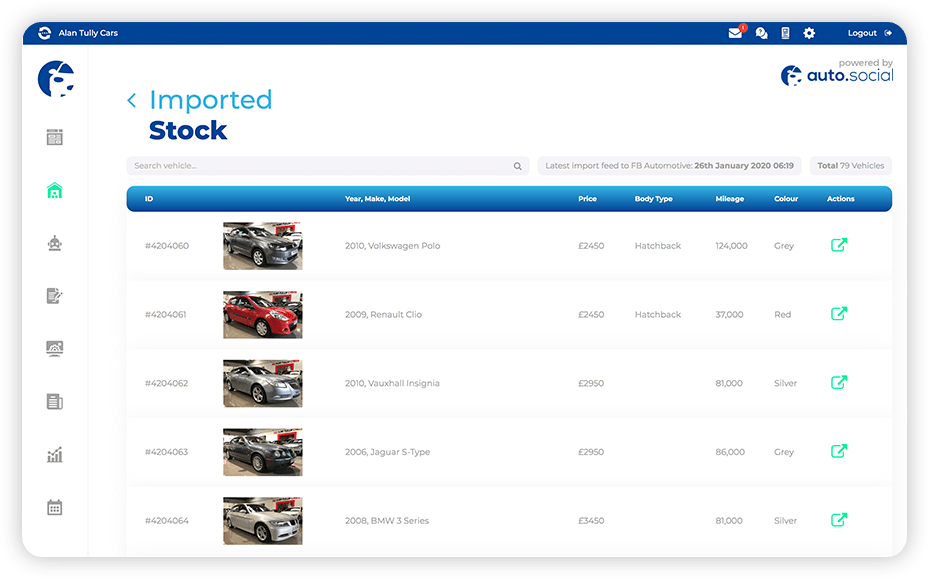Click the powered by auto.social logo
The width and height of the screenshot is (929, 579).
click(837, 72)
